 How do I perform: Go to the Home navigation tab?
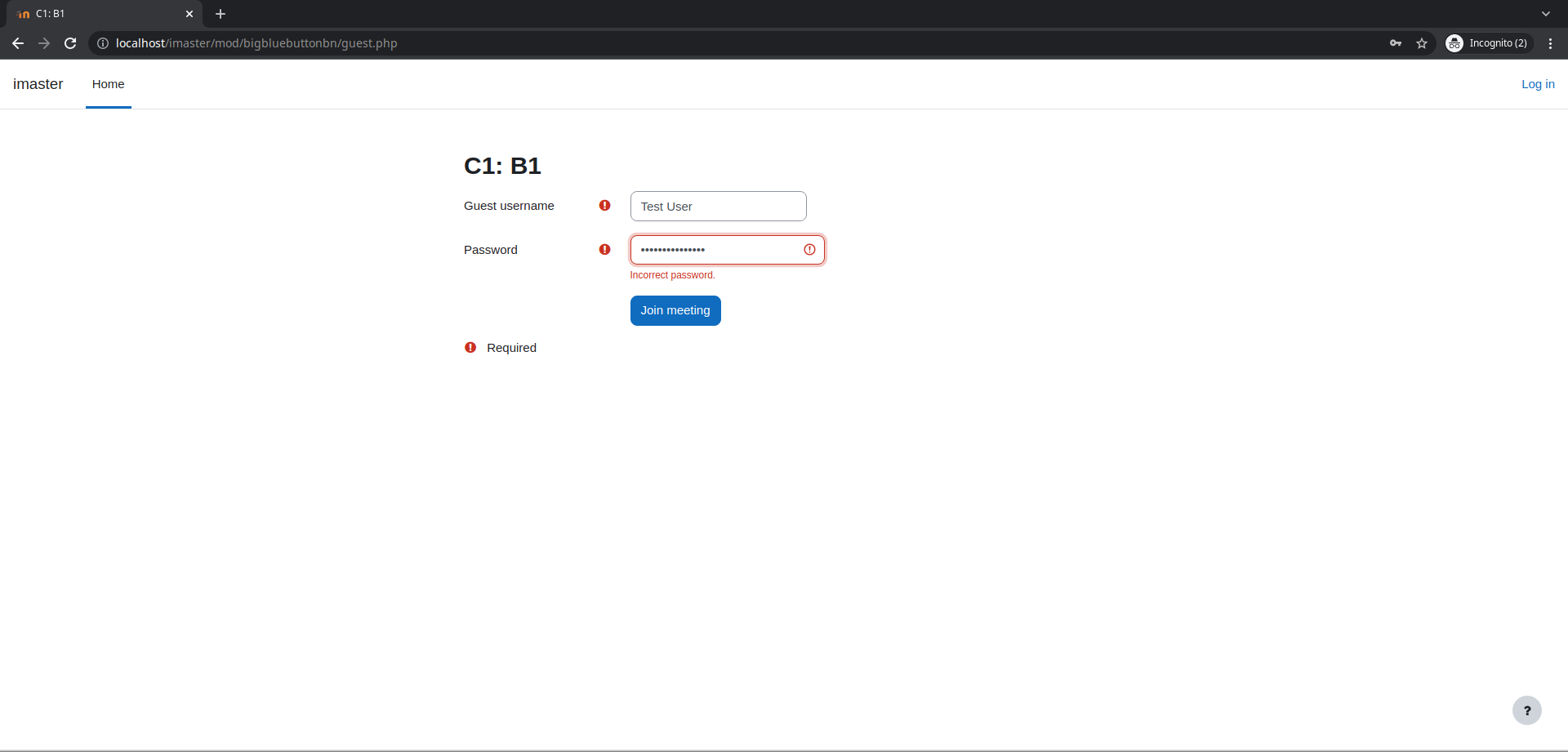(109, 84)
